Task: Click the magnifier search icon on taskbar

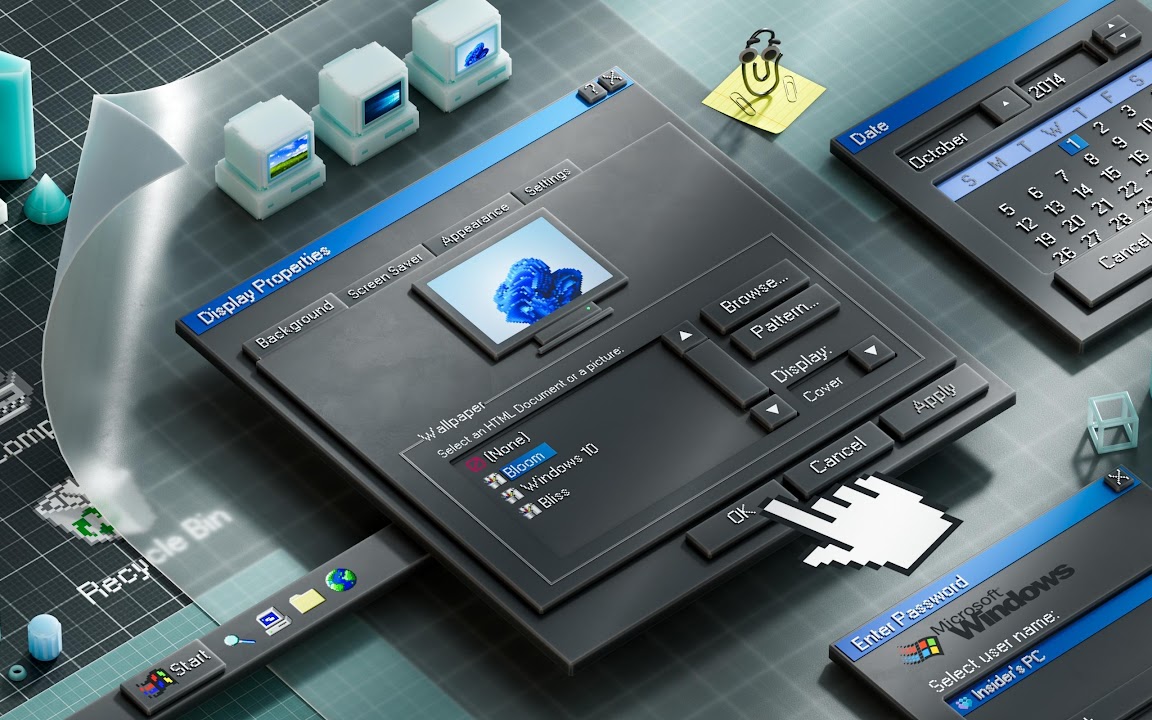Action: pos(240,641)
